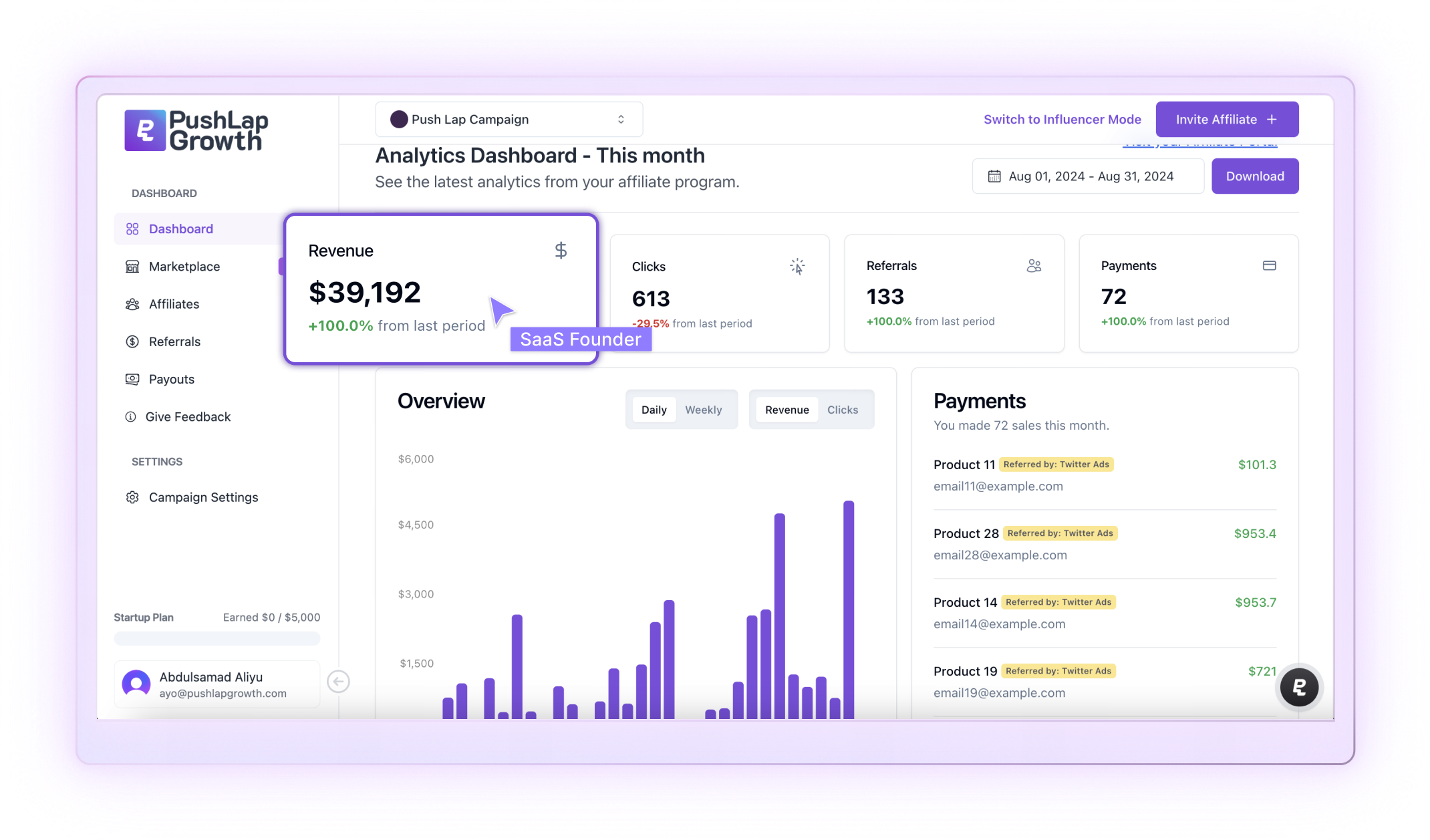Click the campaign selector up-down chevrons
Viewport: 1430px width, 840px height.
(x=621, y=119)
